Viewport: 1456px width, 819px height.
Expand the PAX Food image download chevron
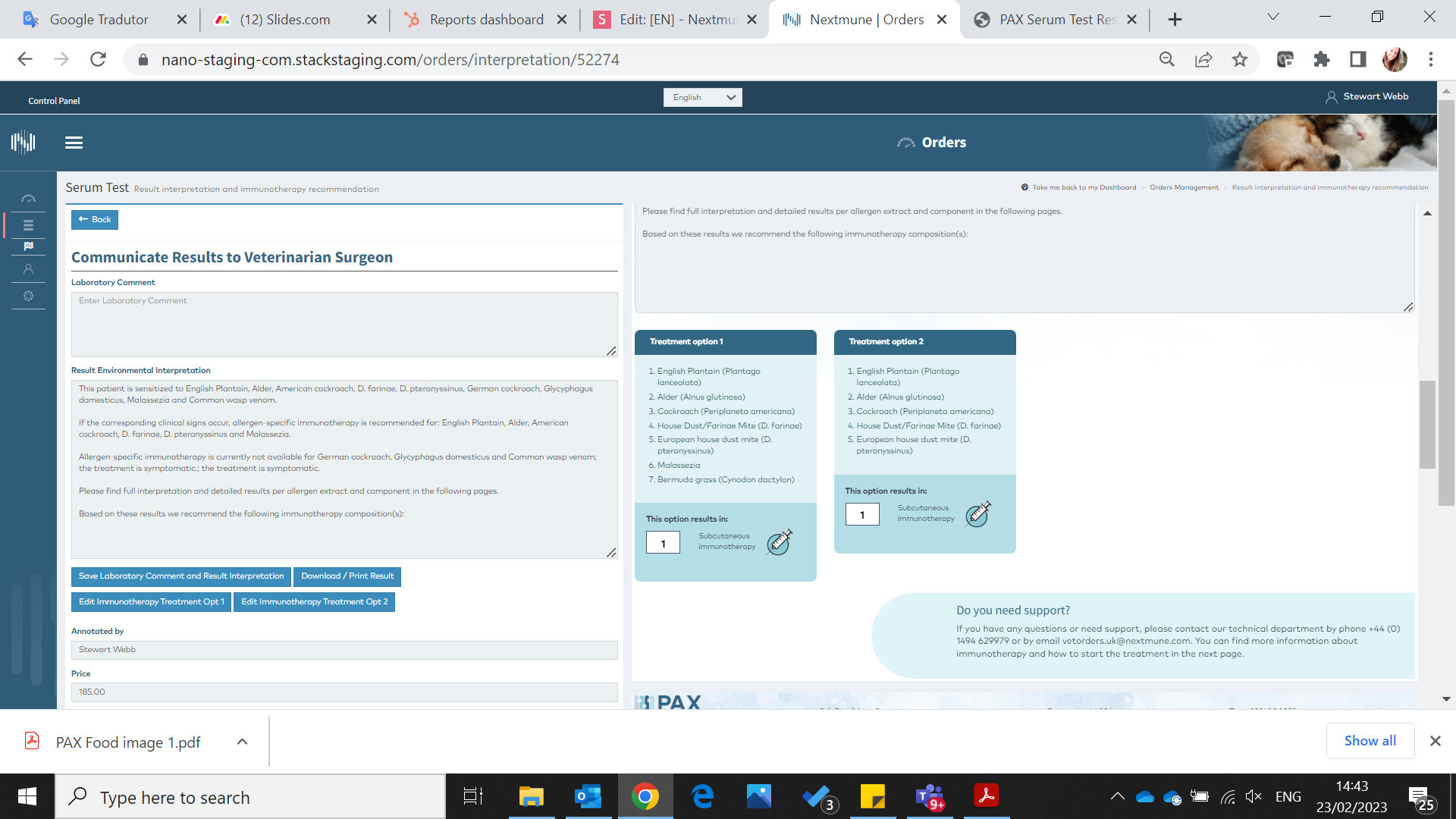coord(242,742)
